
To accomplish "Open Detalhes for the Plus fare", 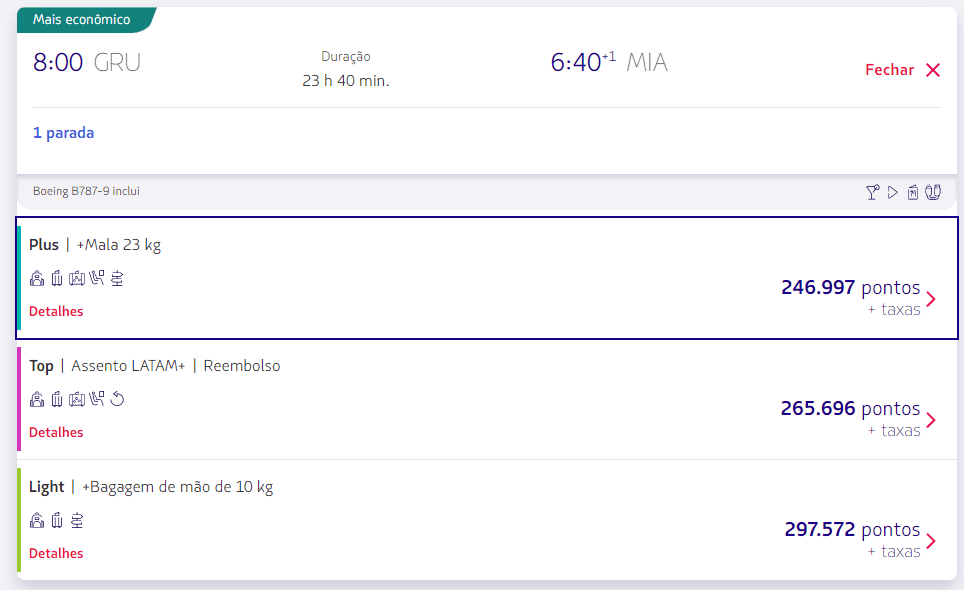I will pos(56,312).
